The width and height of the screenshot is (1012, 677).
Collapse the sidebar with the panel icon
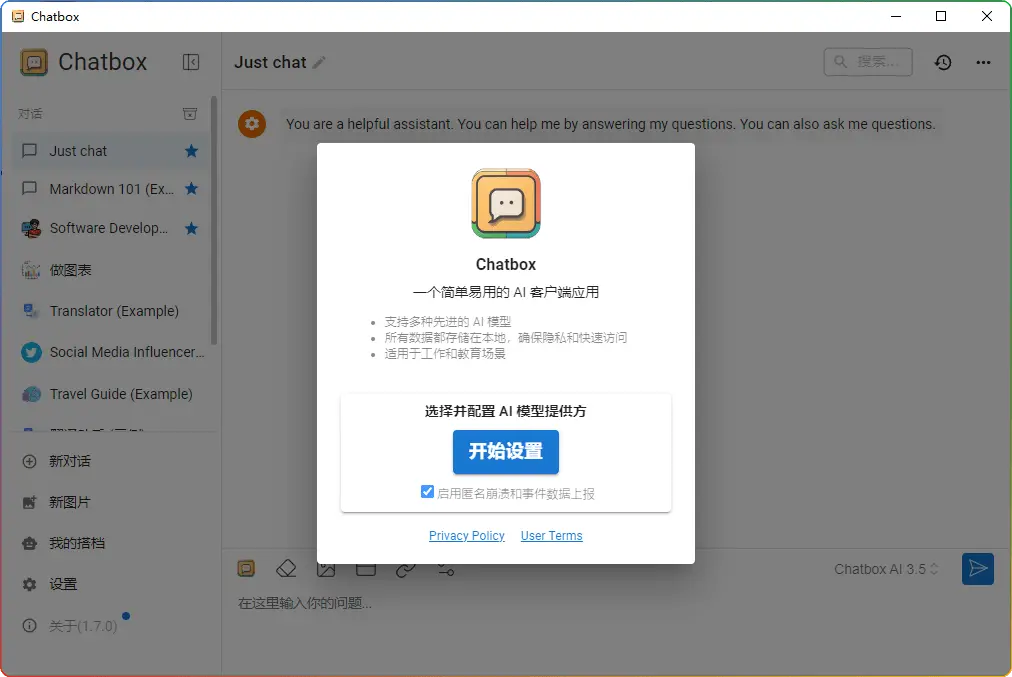click(191, 62)
